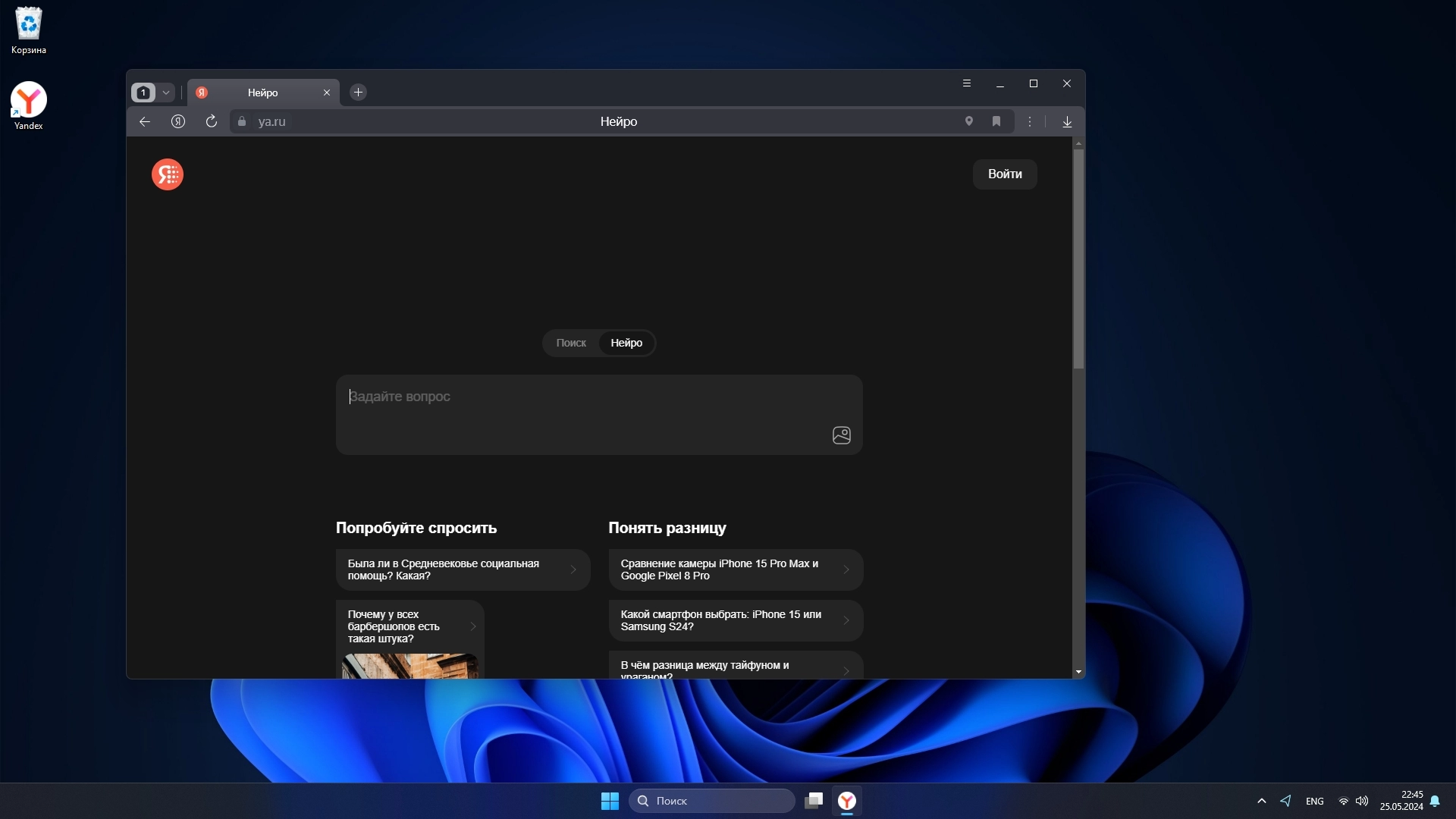Open a new tab with plus button
Screen dimensions: 1456x819
[358, 93]
